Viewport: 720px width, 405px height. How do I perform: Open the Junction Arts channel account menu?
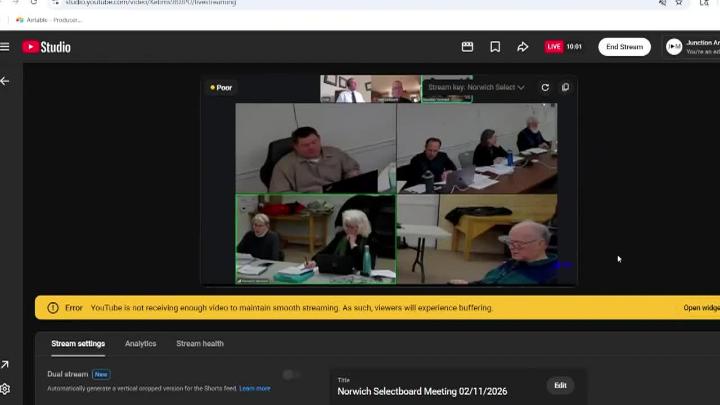tap(674, 47)
